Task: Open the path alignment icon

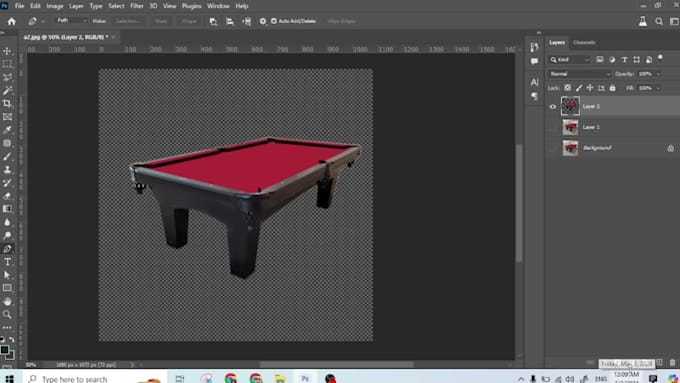Action: 230,21
